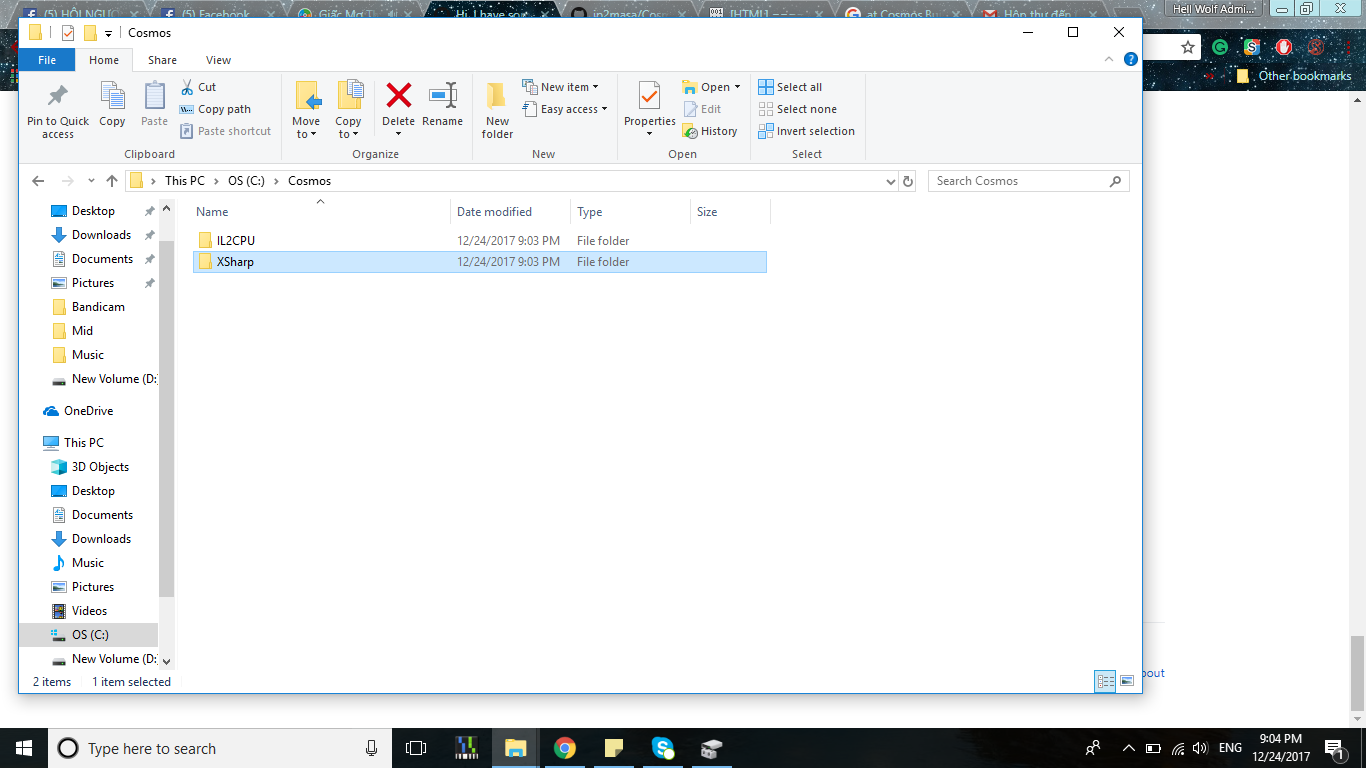
Task: Cut the selected XSharp folder
Action: (198, 87)
